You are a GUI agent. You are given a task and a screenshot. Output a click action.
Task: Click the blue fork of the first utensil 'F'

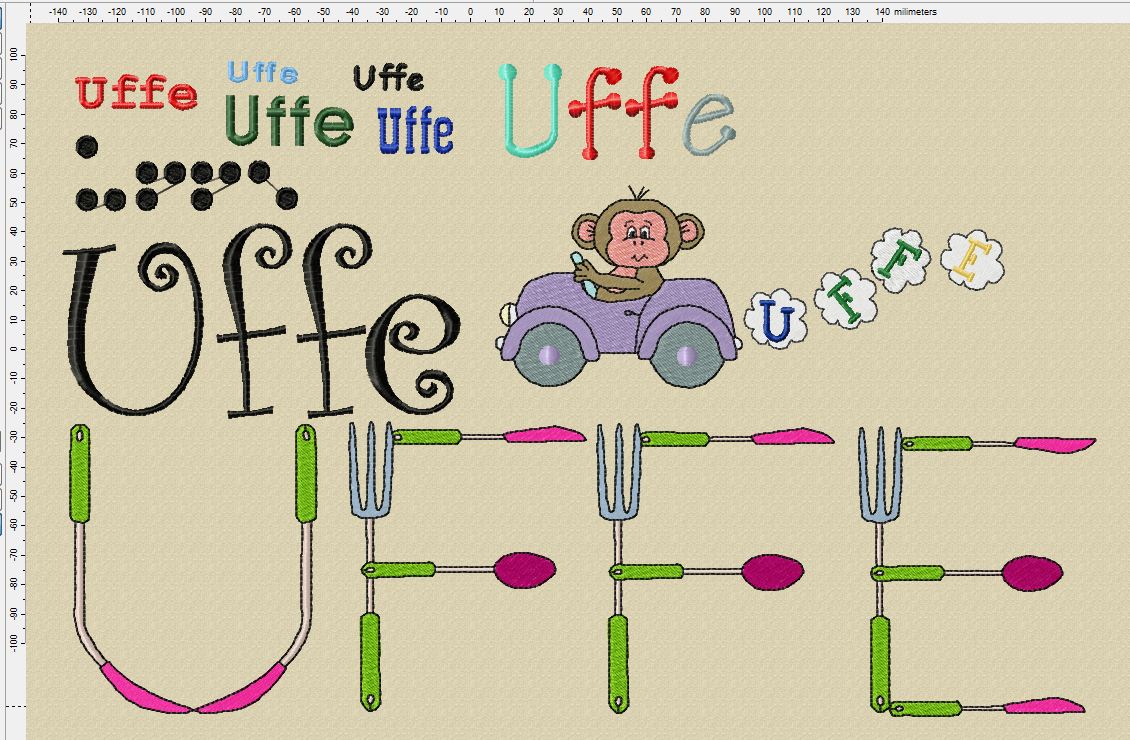(370, 470)
